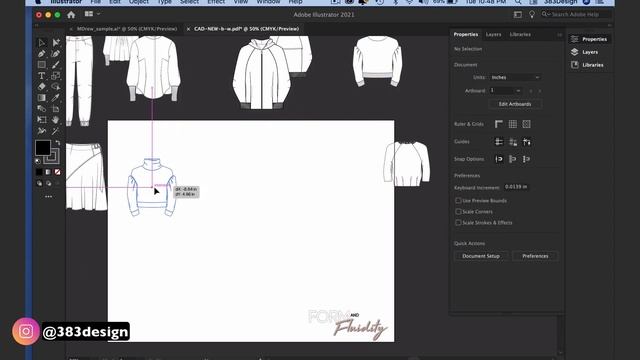Click the black Fill color swatch
This screenshot has height=360, width=640.
pos(43,148)
